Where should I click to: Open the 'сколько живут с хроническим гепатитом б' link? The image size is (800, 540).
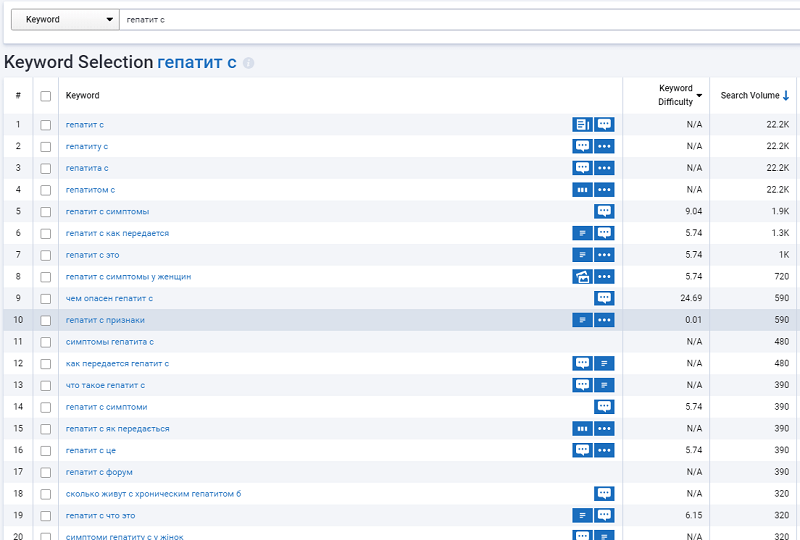[x=153, y=494]
